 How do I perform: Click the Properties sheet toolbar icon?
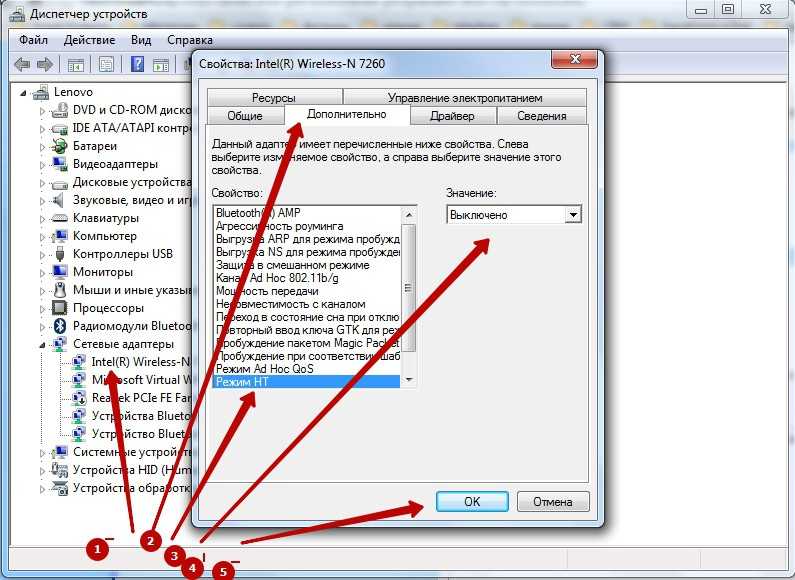point(106,64)
